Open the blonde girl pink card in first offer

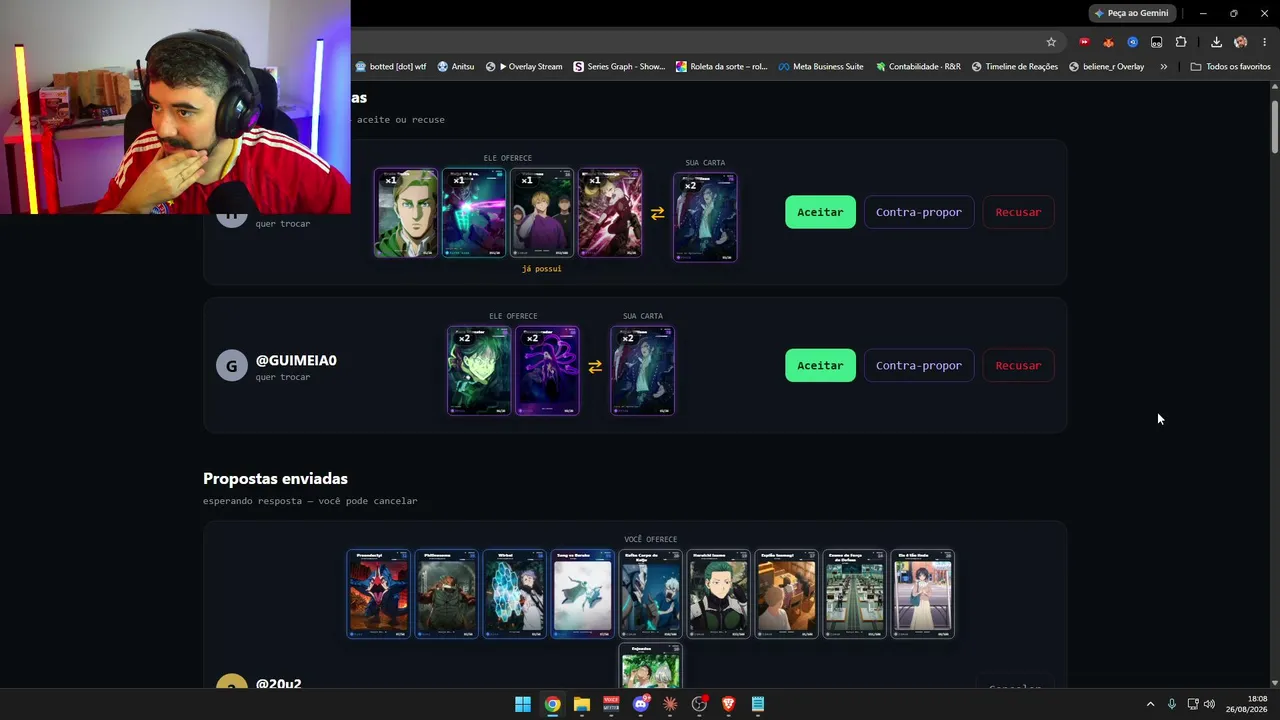[610, 213]
